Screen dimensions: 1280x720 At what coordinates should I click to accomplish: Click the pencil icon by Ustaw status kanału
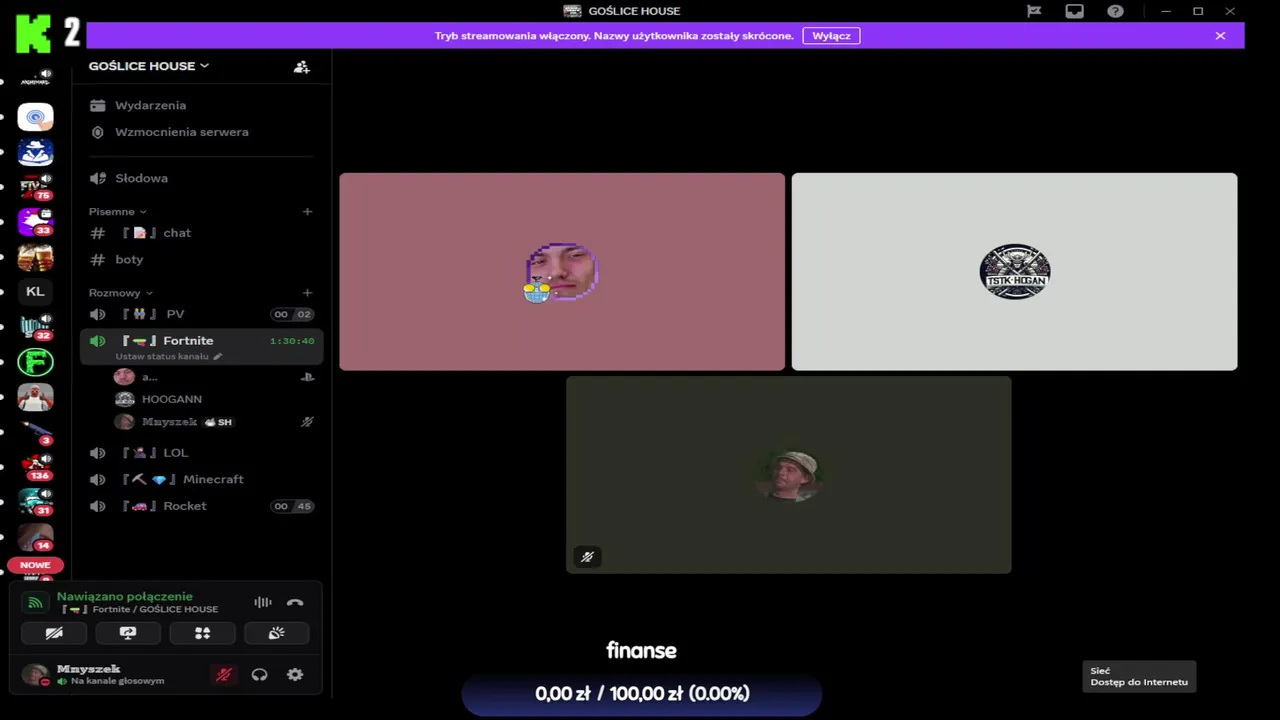click(217, 356)
